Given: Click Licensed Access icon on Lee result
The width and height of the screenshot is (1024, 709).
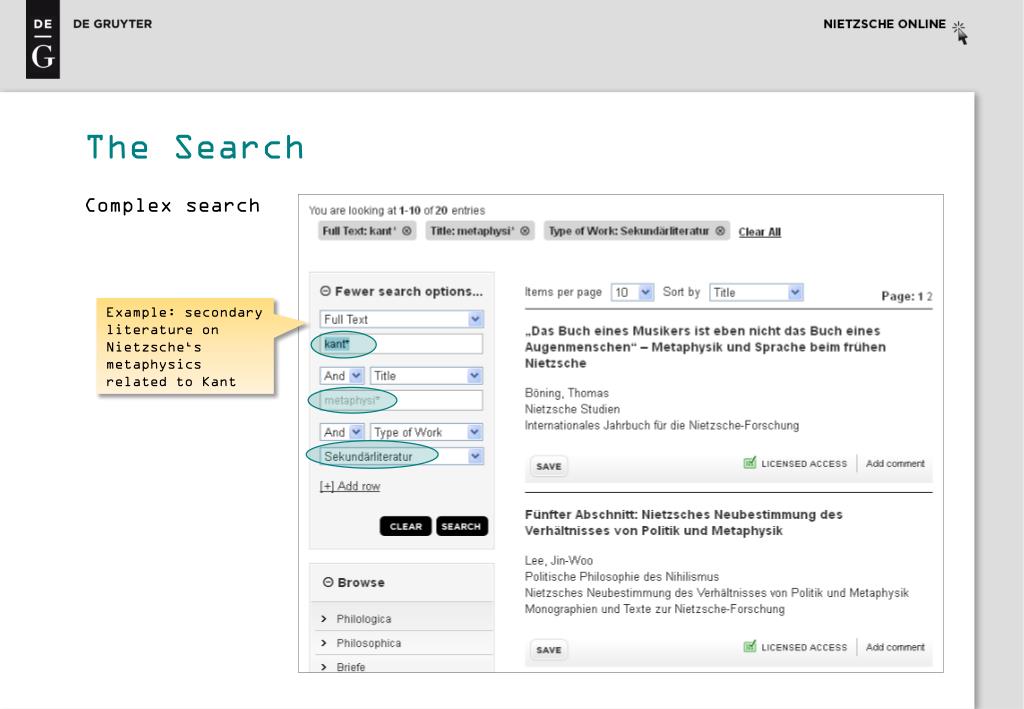Looking at the screenshot, I should pyautogui.click(x=750, y=646).
